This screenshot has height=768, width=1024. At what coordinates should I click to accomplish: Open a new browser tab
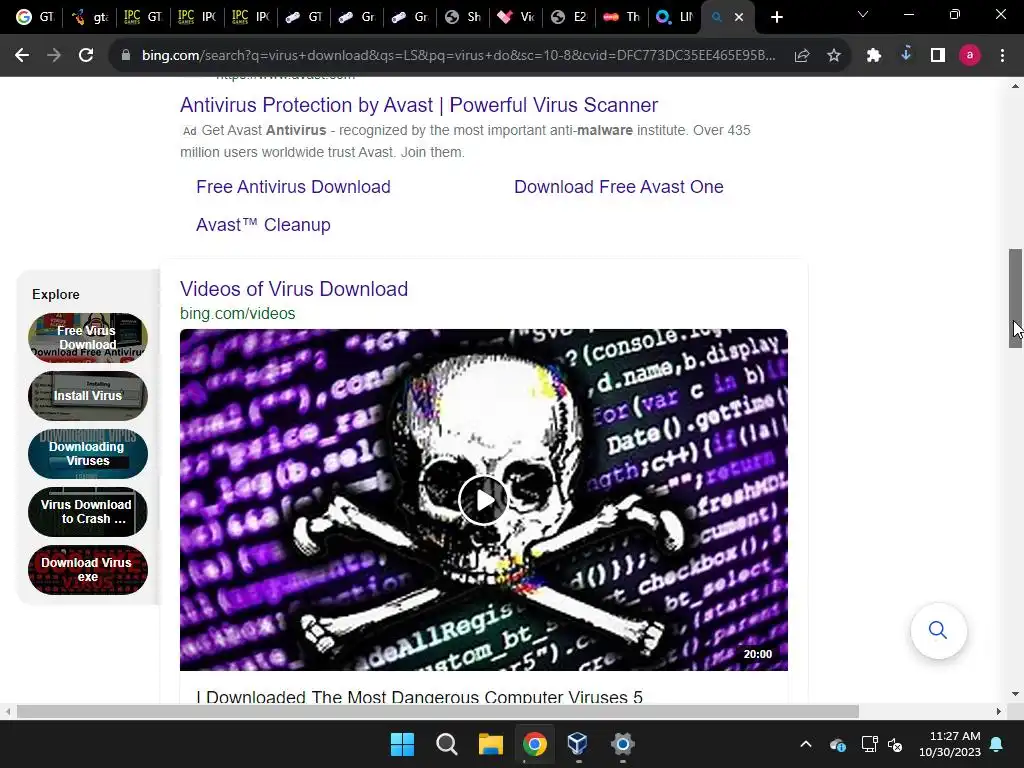(776, 17)
